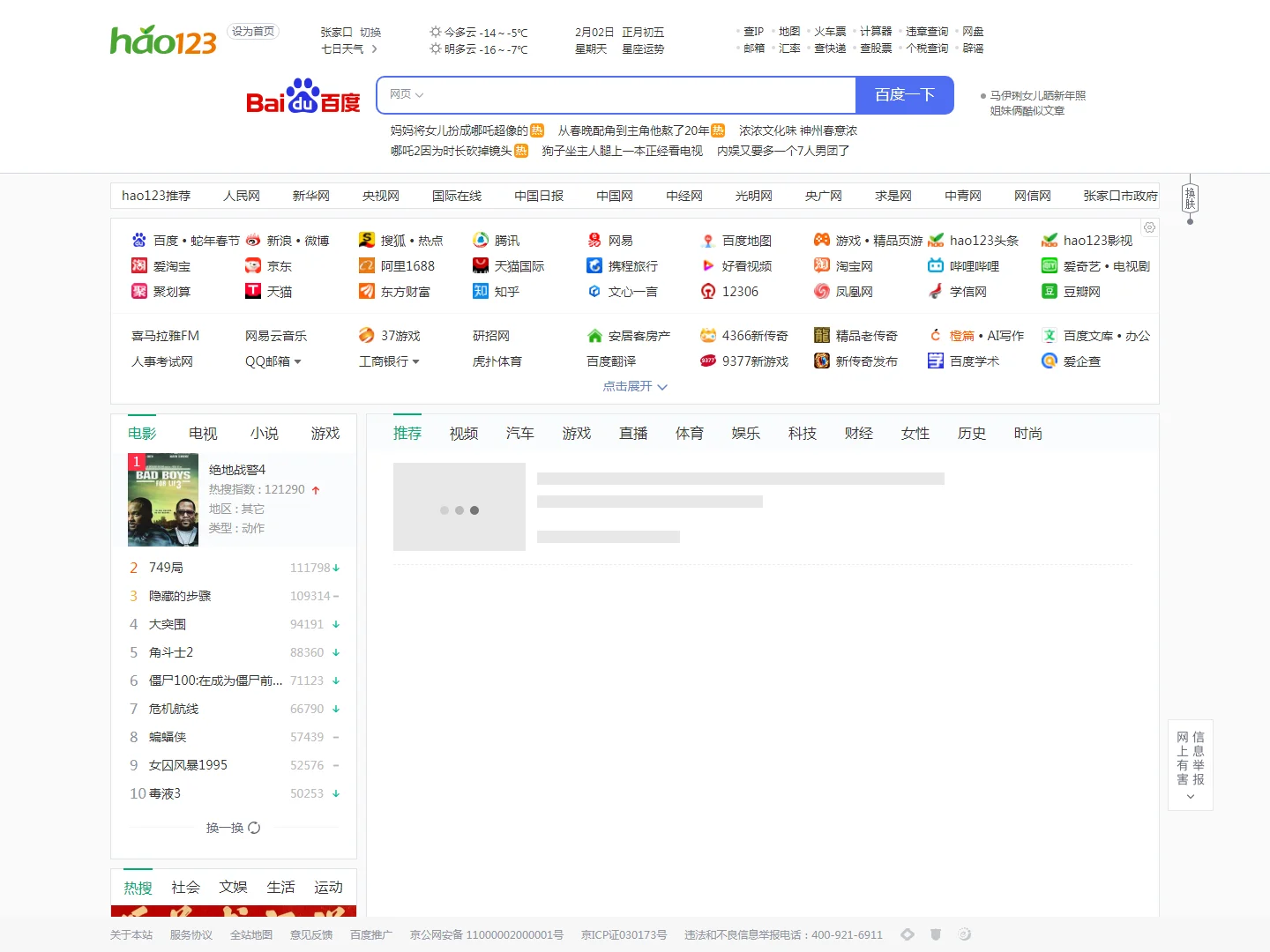Open the 豆瓣网 icon link
Viewport: 1270px width, 952px height.
point(1050,291)
